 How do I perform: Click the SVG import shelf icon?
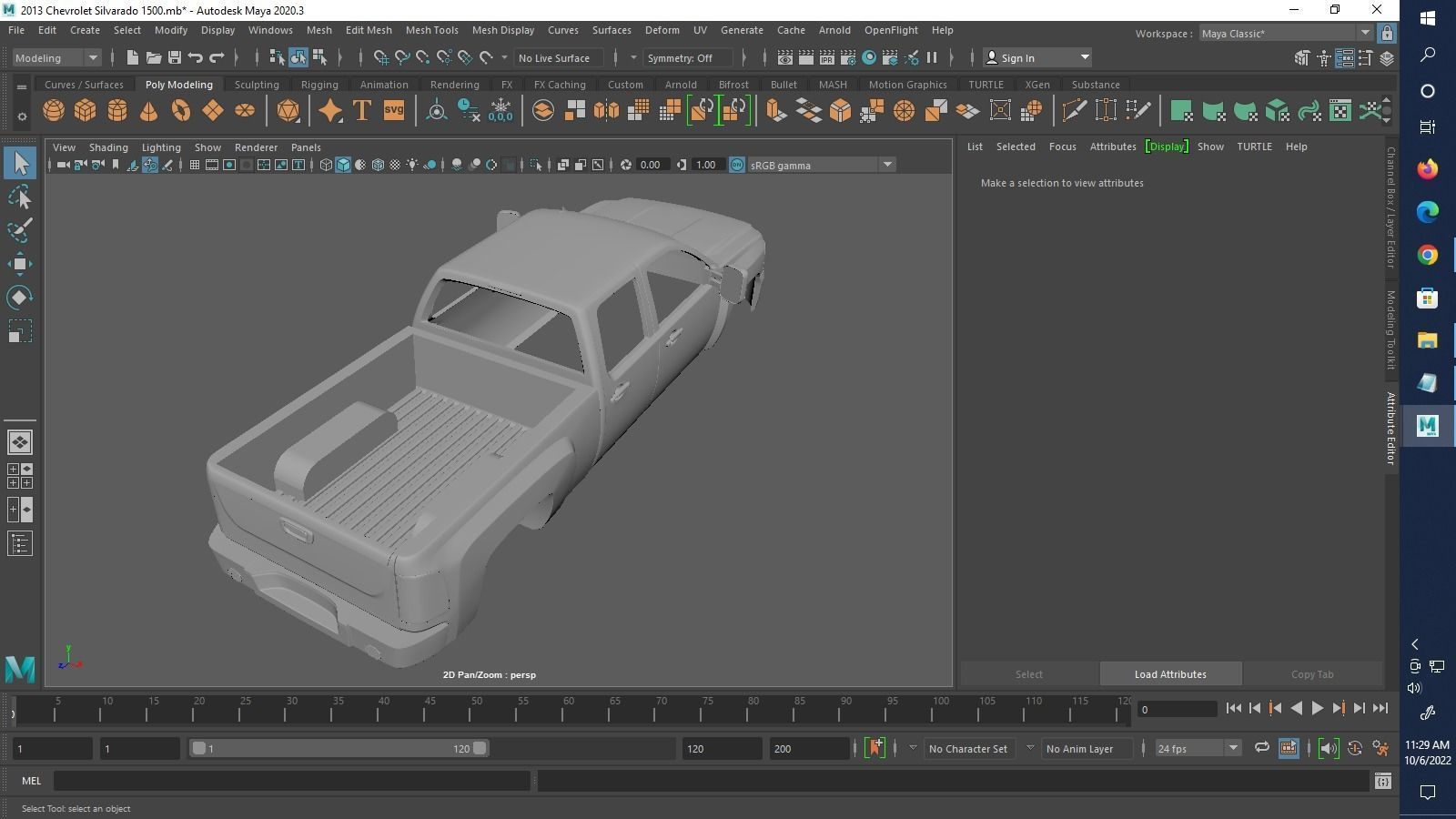coord(393,111)
